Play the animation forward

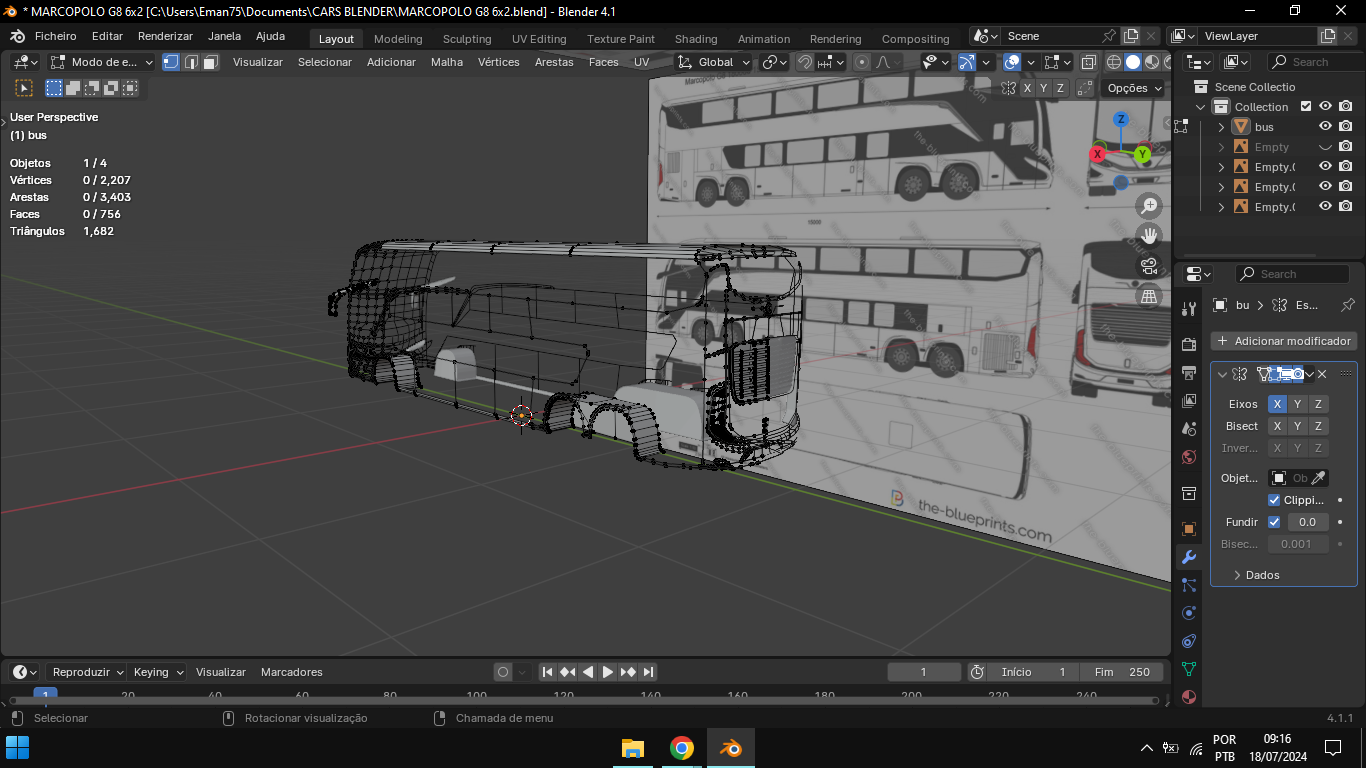pos(608,672)
